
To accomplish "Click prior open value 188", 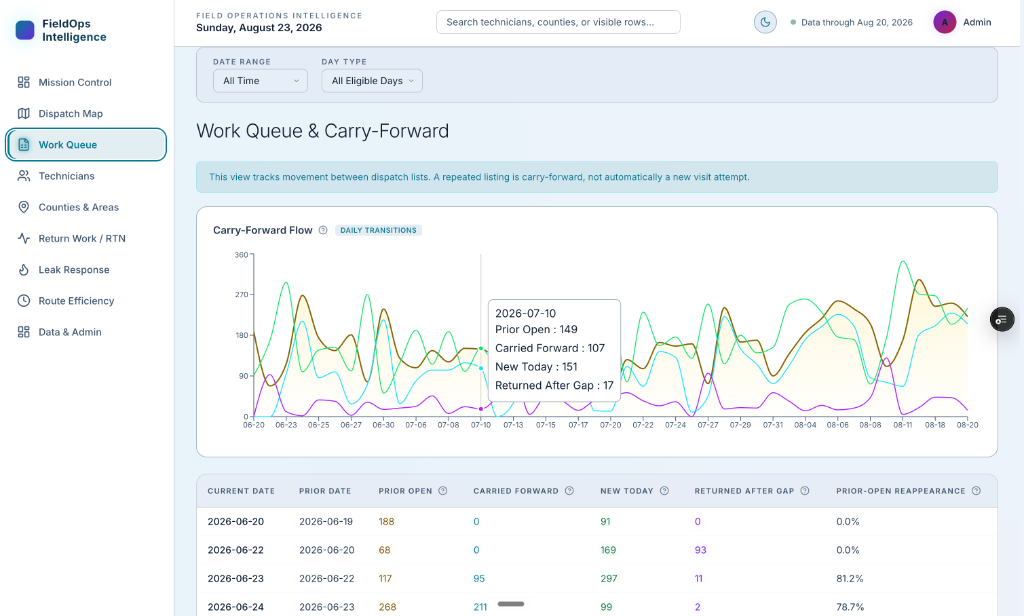I will point(387,521).
